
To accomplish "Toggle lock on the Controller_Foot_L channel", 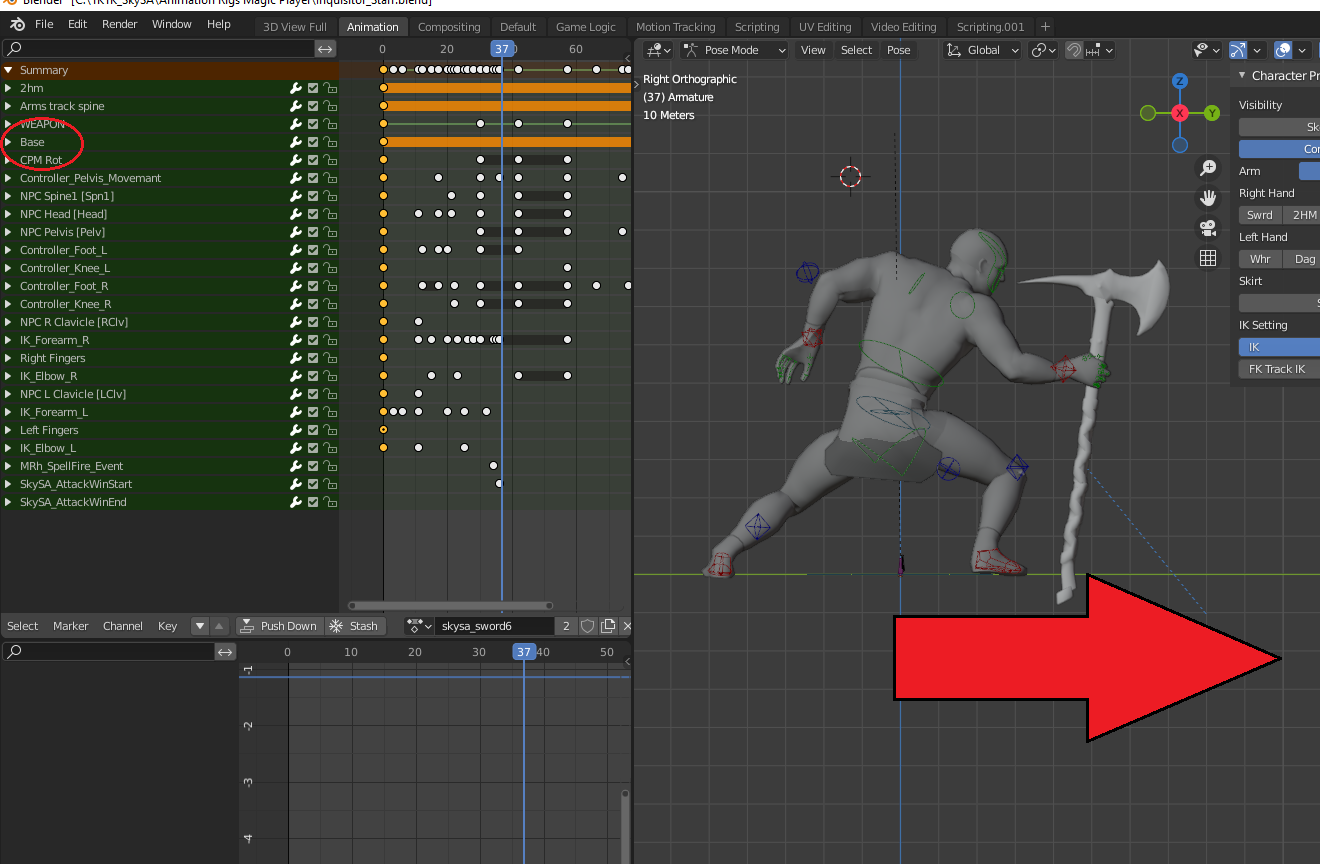I will click(x=329, y=250).
